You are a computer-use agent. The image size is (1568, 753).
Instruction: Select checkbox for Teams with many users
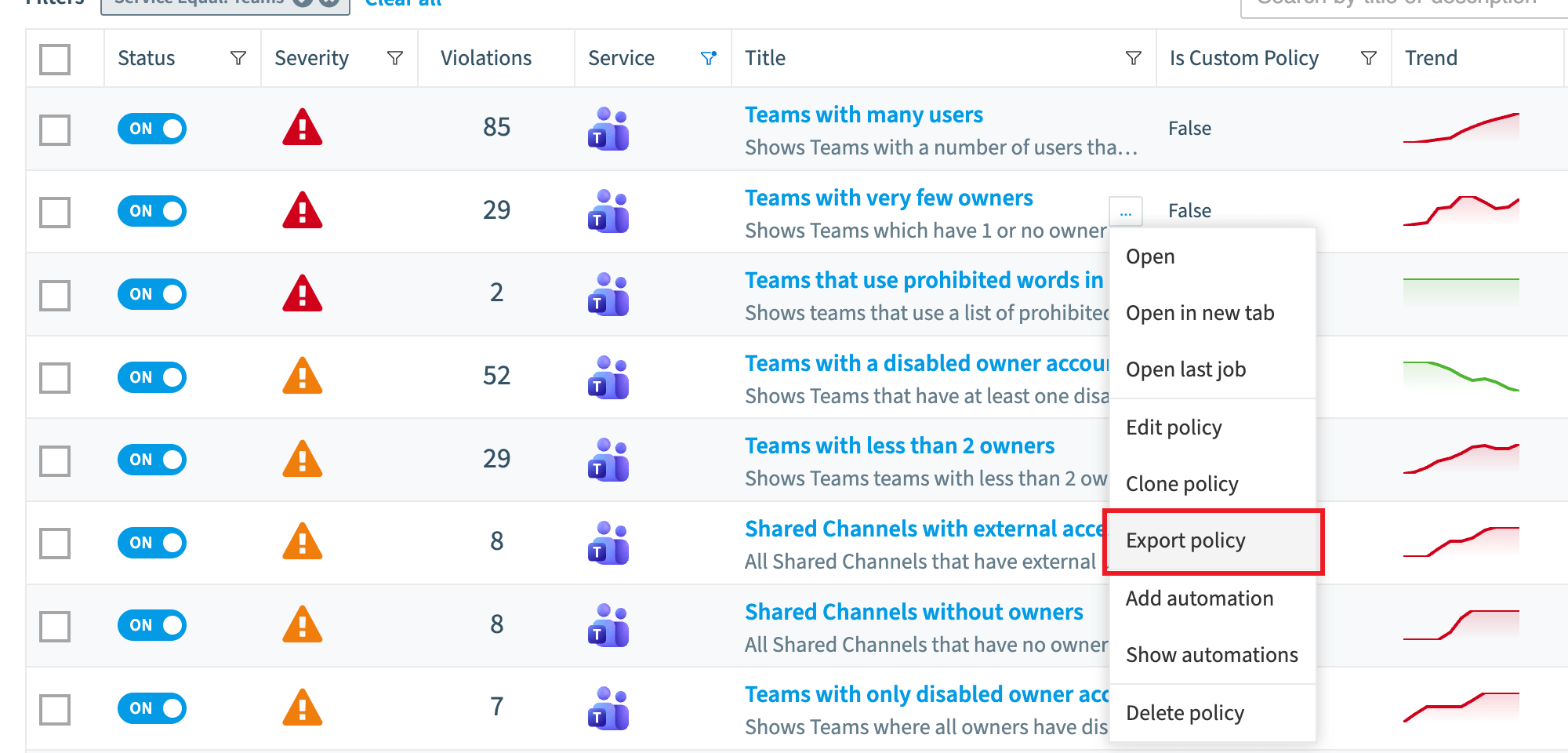tap(55, 129)
